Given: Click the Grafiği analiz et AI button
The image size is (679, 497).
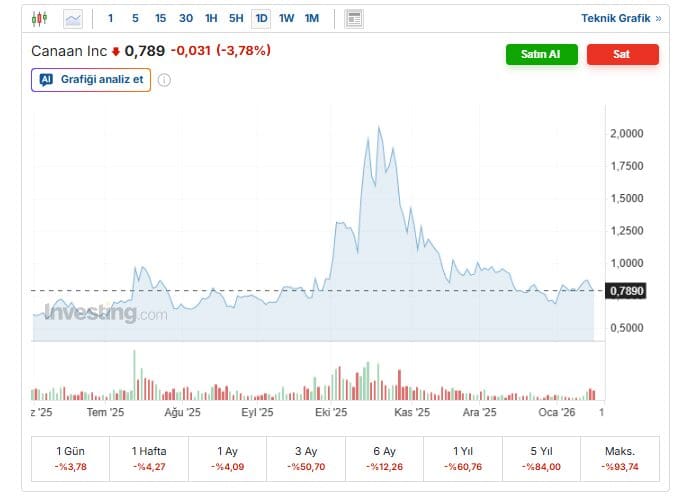Looking at the screenshot, I should (x=91, y=80).
